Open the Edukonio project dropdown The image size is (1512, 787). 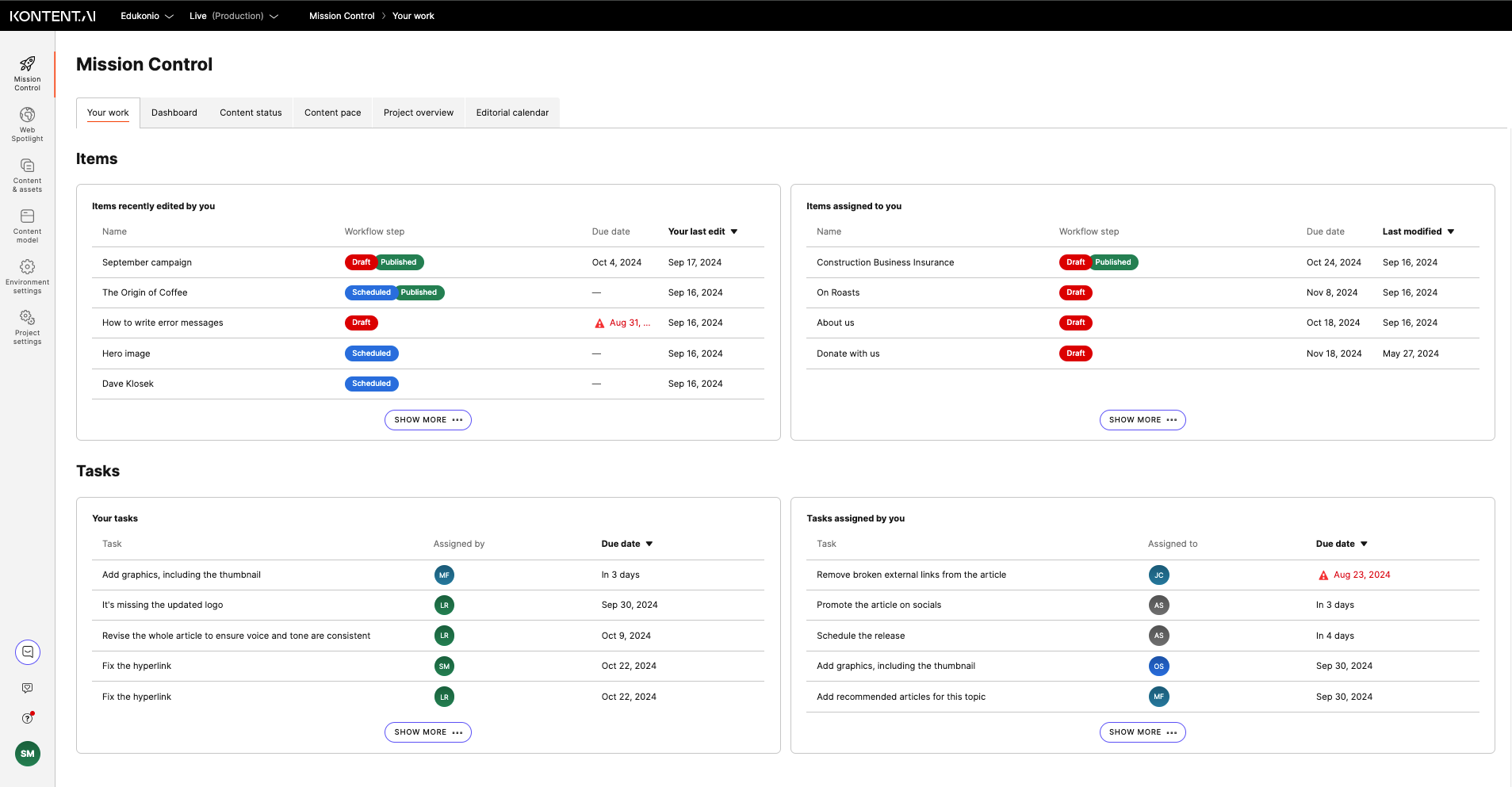click(147, 15)
